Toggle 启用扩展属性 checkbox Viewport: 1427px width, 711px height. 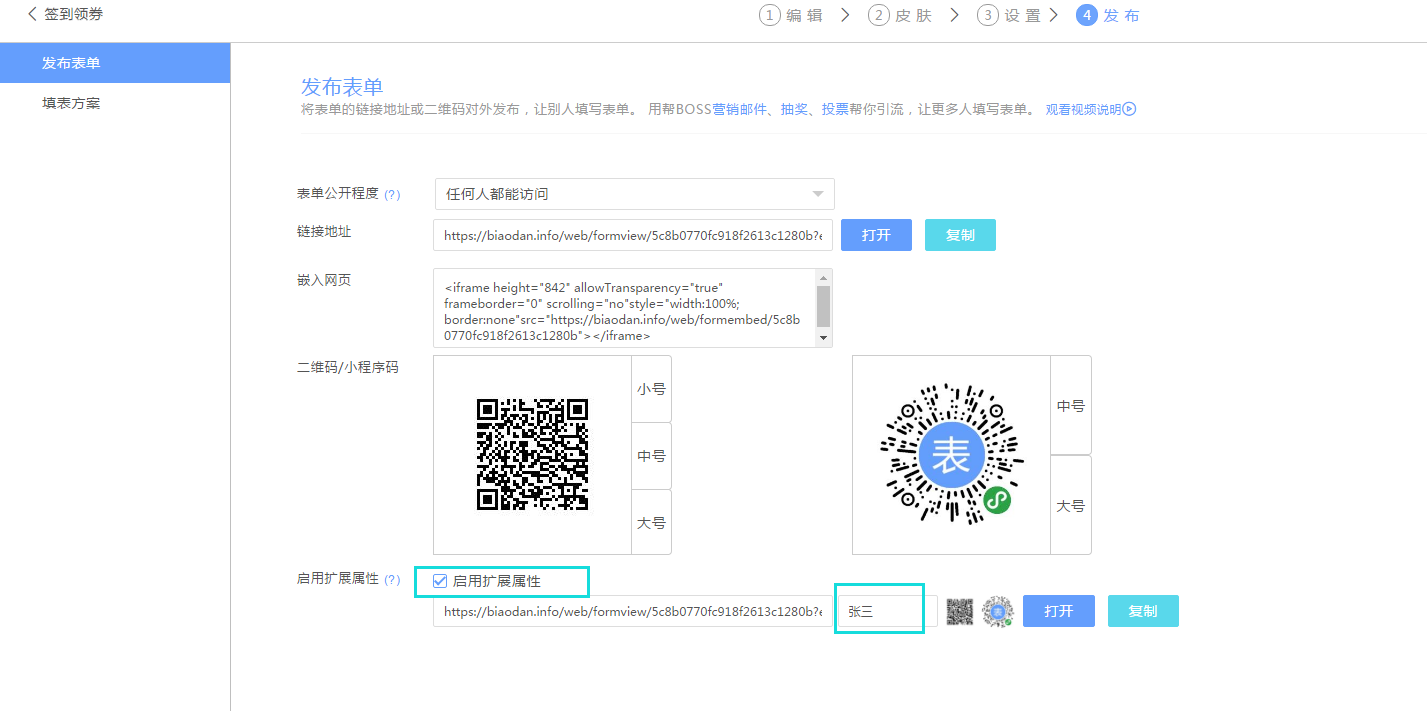click(x=440, y=580)
